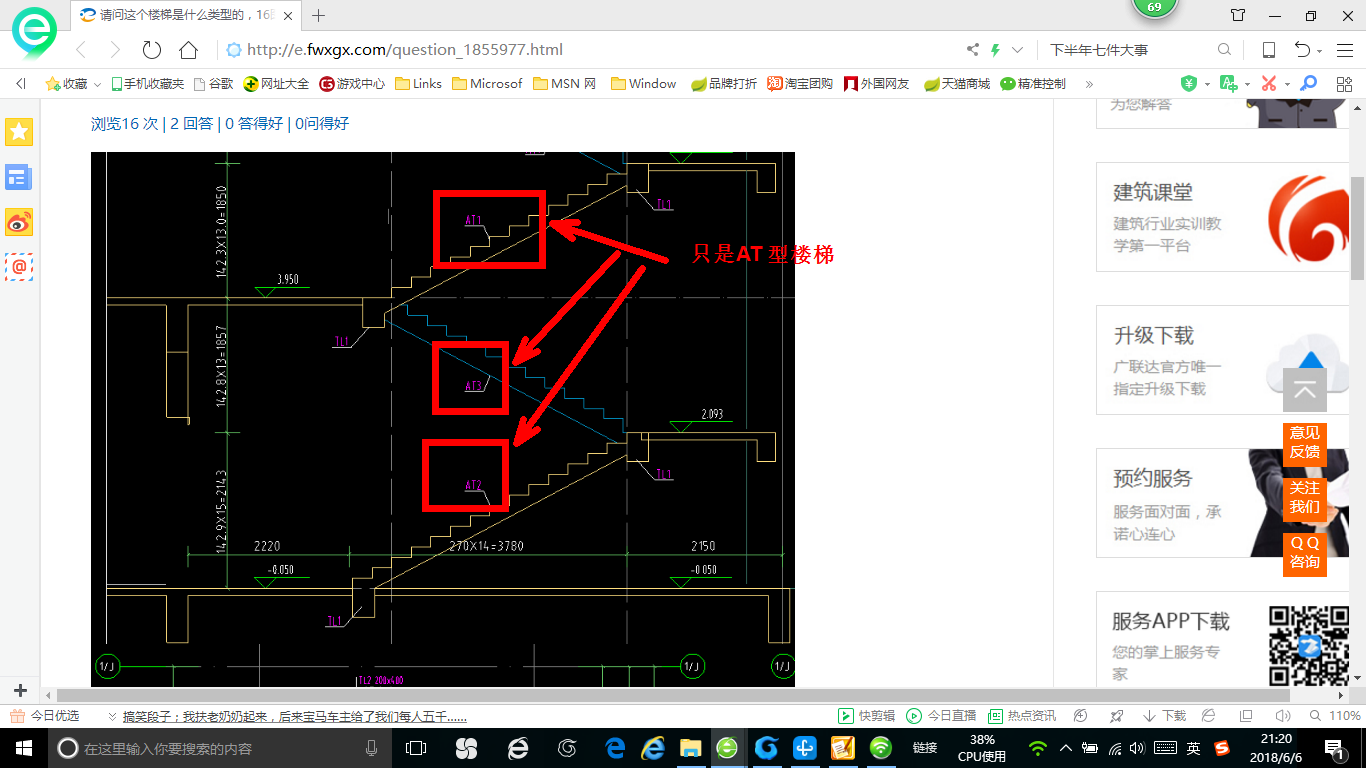Go to home page icon
The width and height of the screenshot is (1366, 768).
click(188, 50)
